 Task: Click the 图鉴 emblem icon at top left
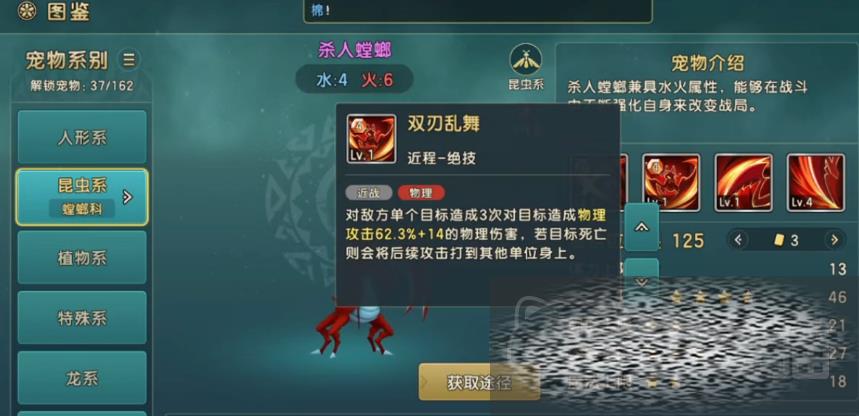pos(27,11)
